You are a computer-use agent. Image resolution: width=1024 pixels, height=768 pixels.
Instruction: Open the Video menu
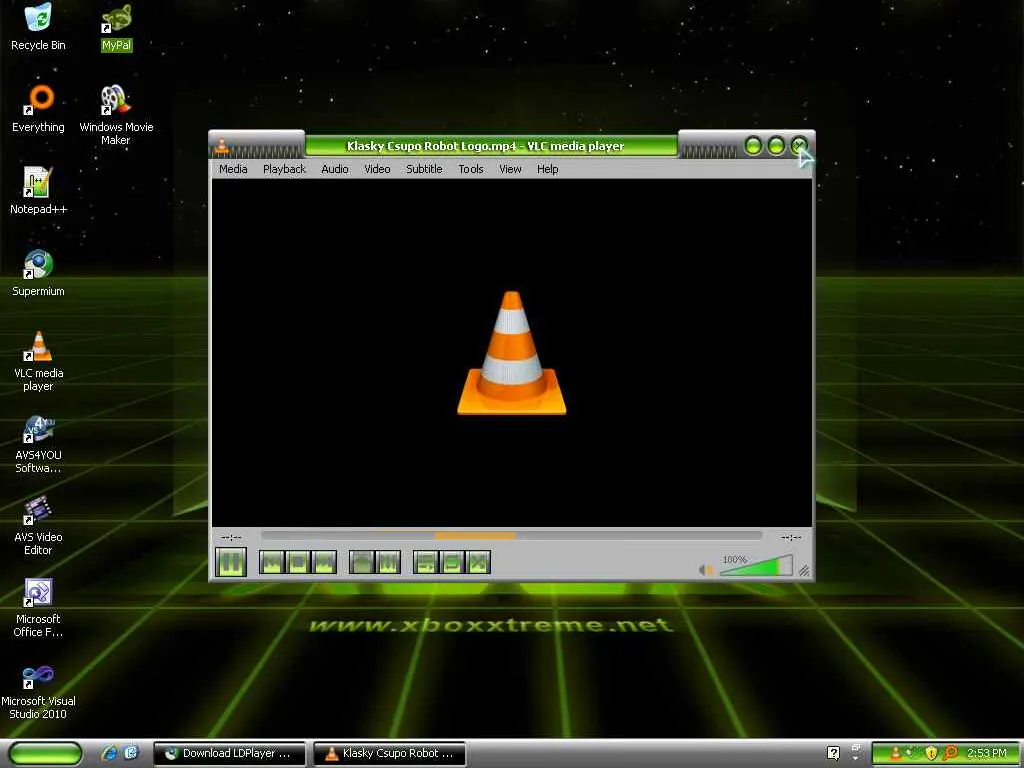(x=377, y=169)
